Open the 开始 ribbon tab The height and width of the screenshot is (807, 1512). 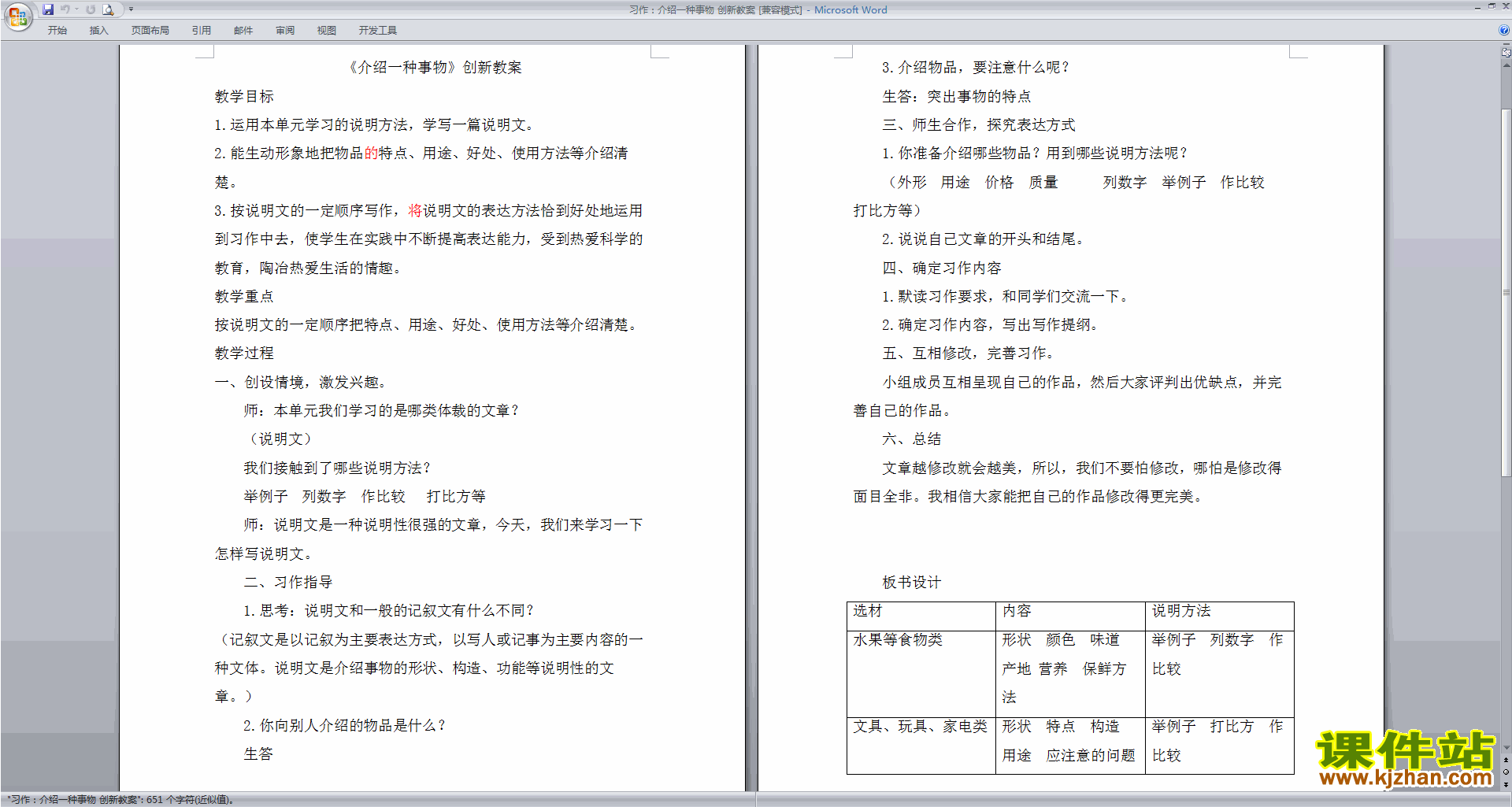point(57,30)
